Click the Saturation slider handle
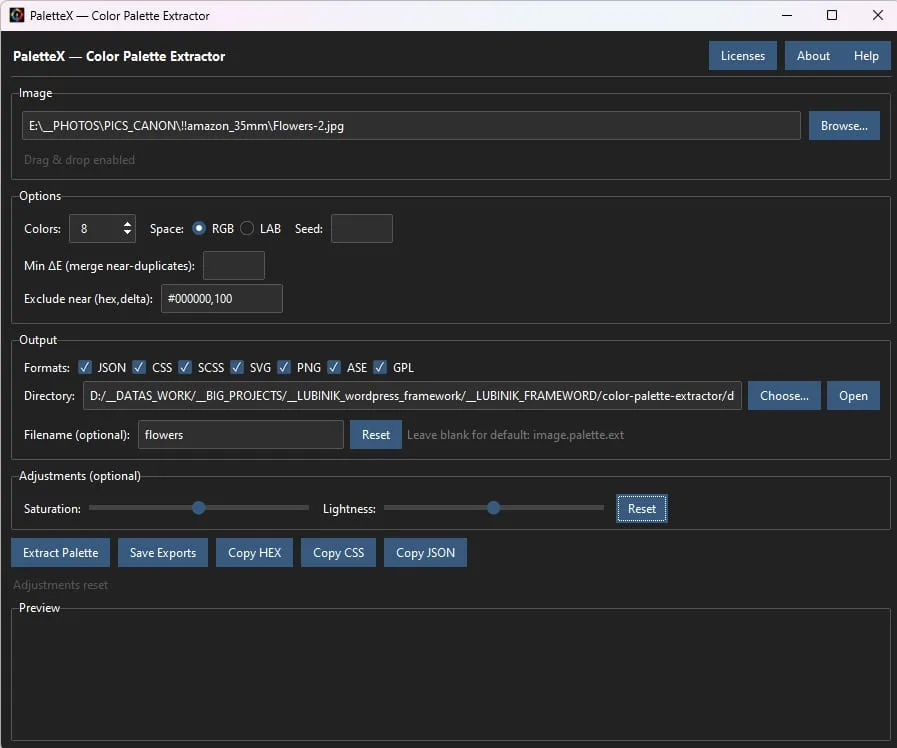 [x=198, y=508]
